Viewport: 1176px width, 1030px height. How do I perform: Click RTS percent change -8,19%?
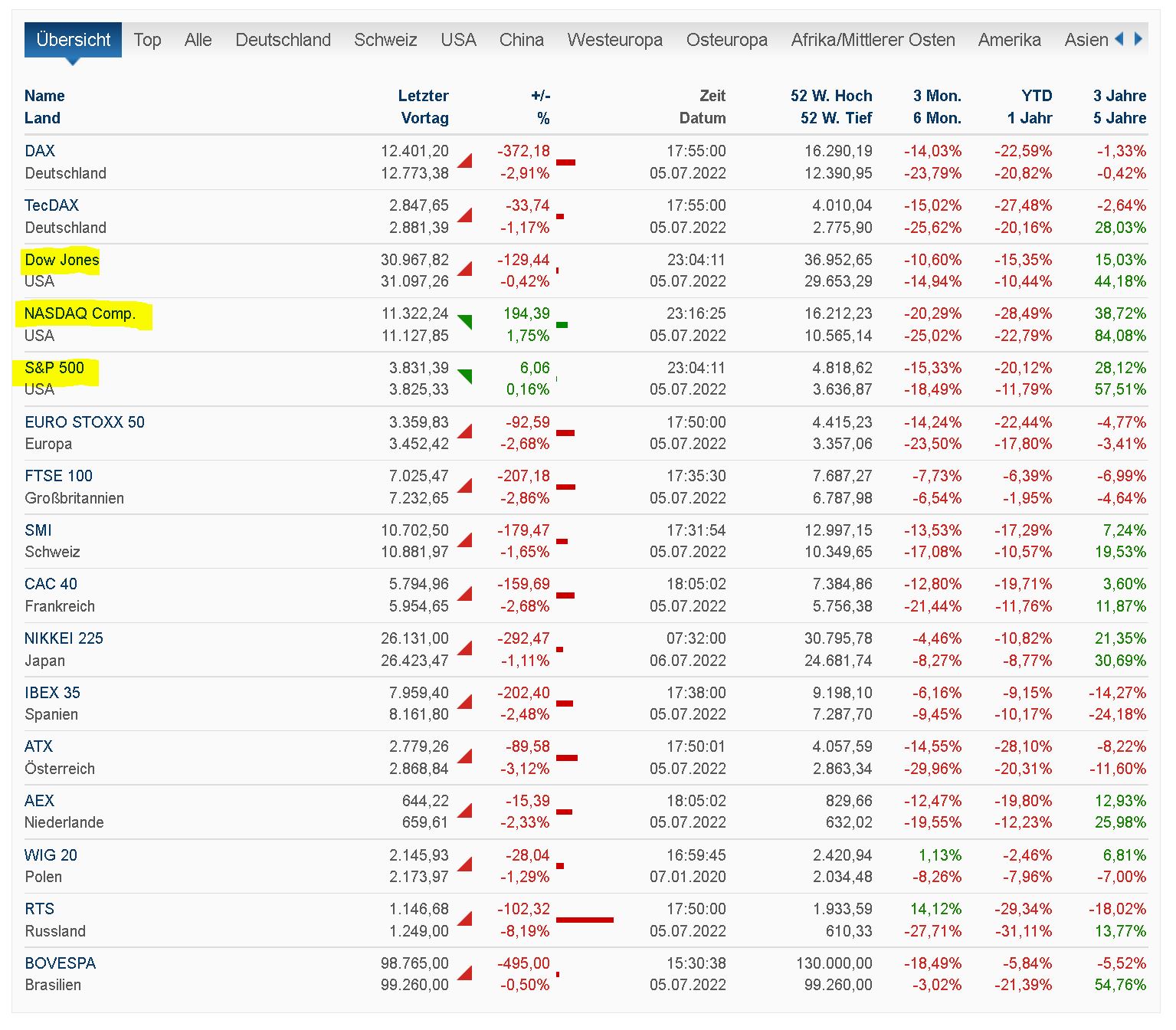(525, 931)
